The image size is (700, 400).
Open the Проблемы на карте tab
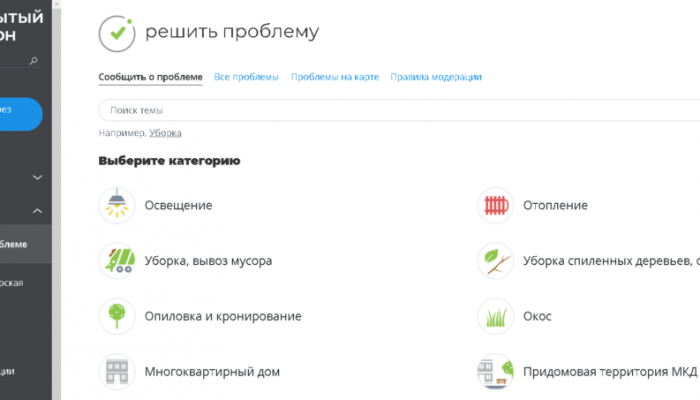[x=334, y=77]
